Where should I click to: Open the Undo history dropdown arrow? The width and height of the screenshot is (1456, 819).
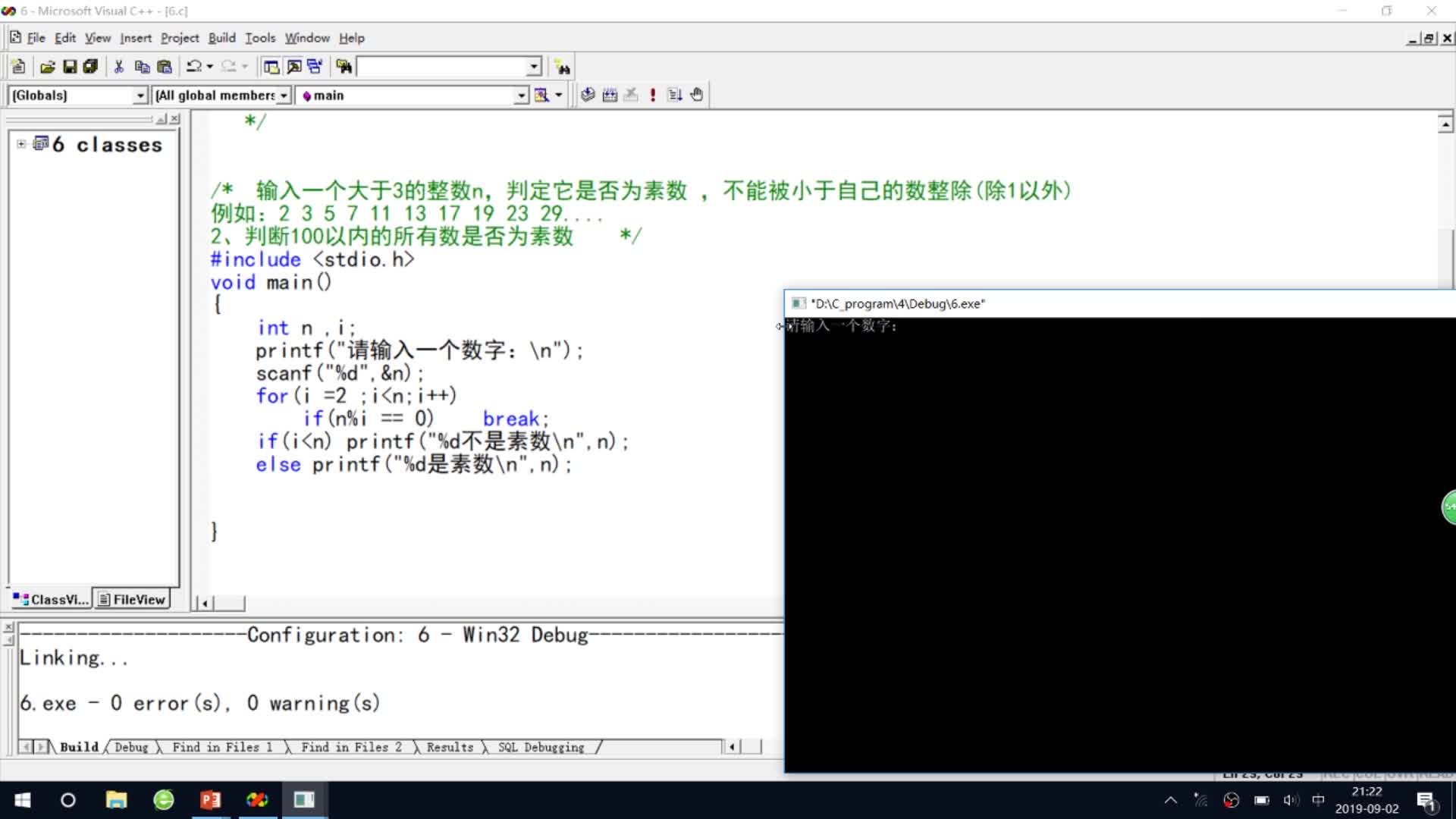point(210,67)
